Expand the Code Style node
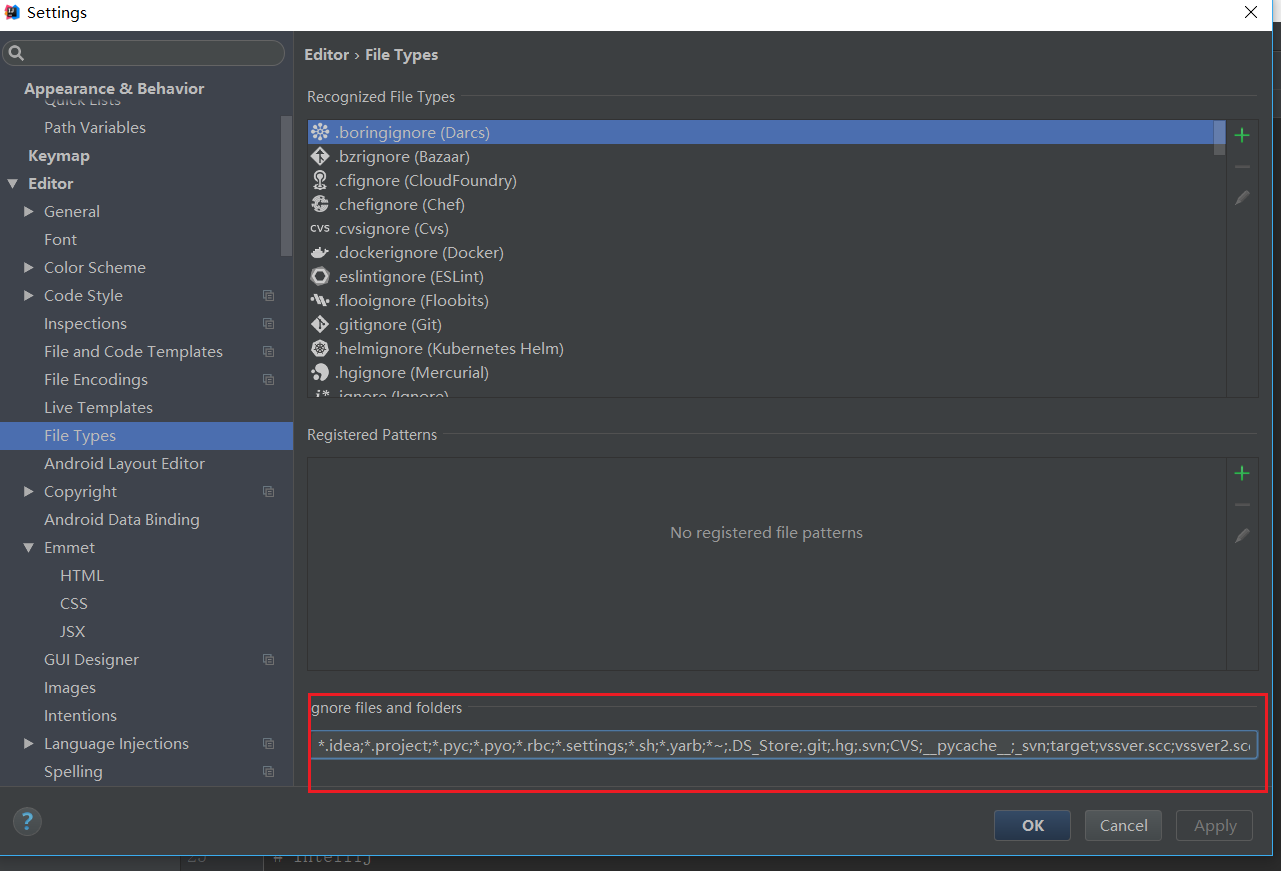 click(29, 296)
